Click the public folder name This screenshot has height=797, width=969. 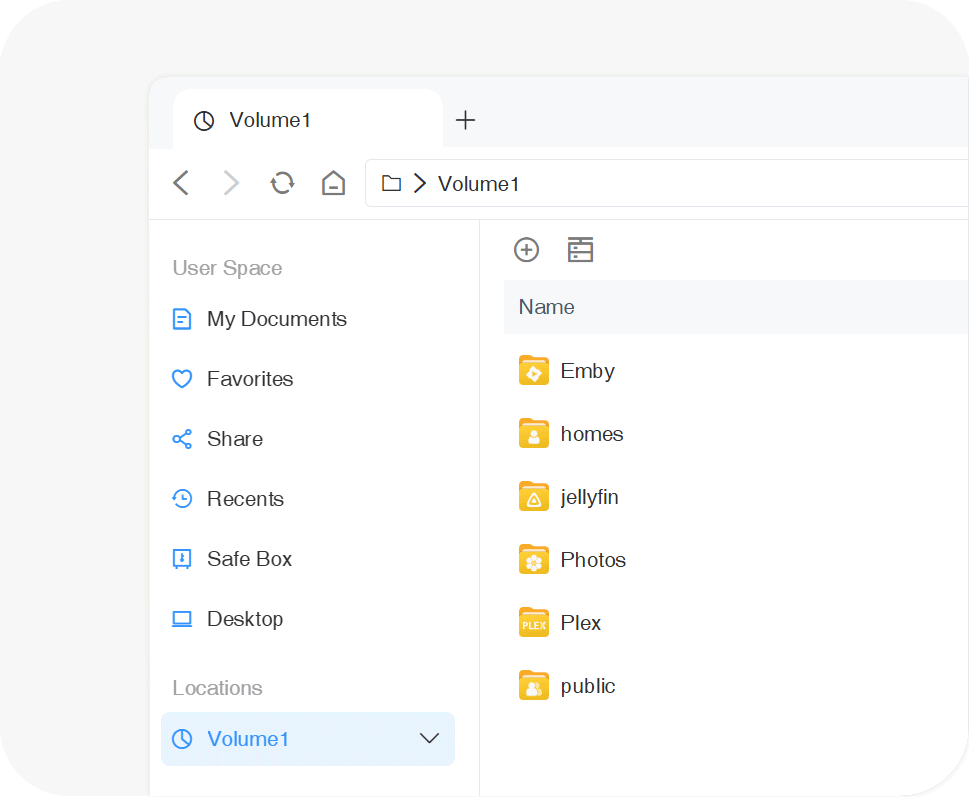pos(588,686)
